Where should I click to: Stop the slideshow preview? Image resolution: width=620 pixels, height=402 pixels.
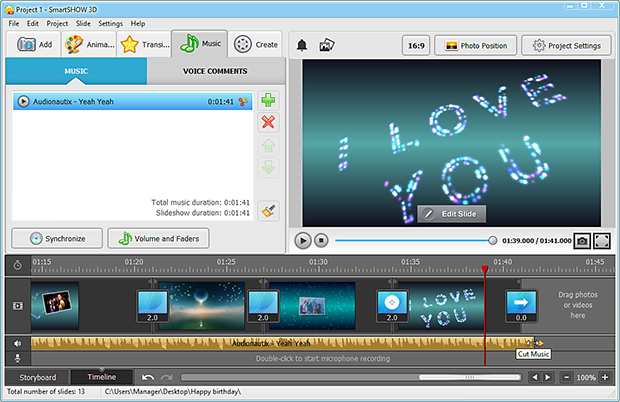(321, 240)
